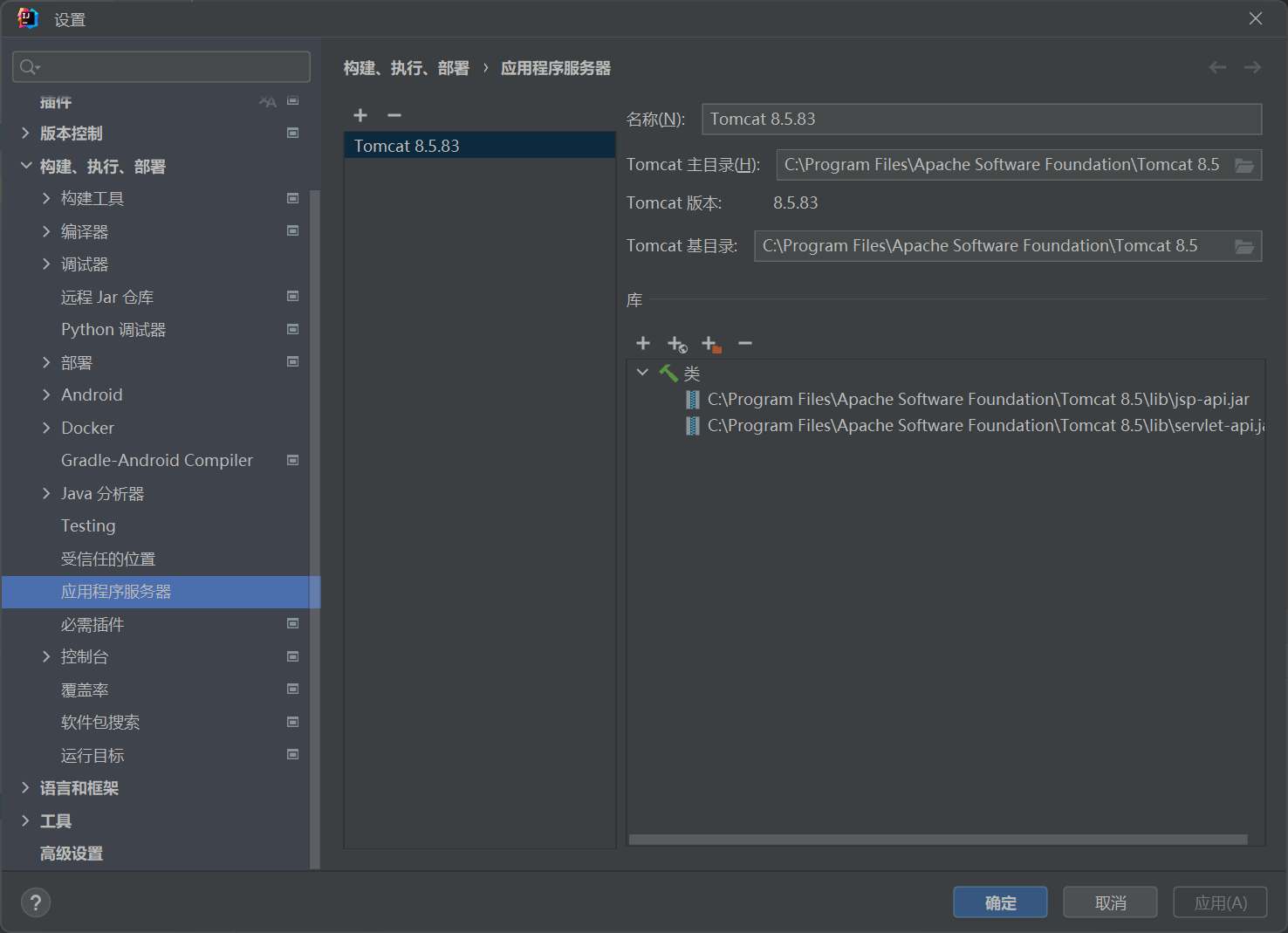Open 受信任的位置 settings page
The width and height of the screenshot is (1288, 933).
pos(108,559)
